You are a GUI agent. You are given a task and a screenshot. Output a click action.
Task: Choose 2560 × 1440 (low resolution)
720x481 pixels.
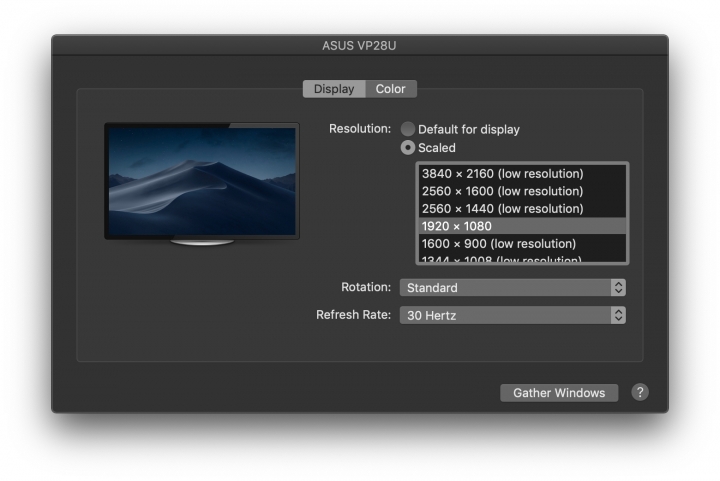click(522, 208)
